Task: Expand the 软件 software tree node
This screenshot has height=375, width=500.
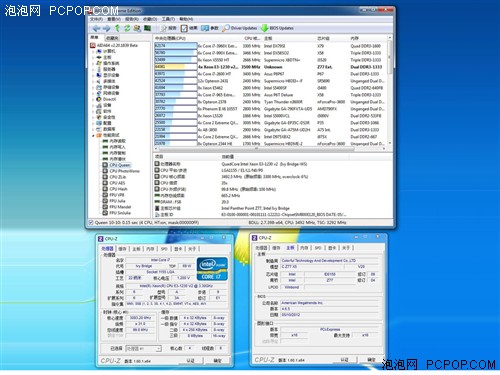Action: coord(93,111)
